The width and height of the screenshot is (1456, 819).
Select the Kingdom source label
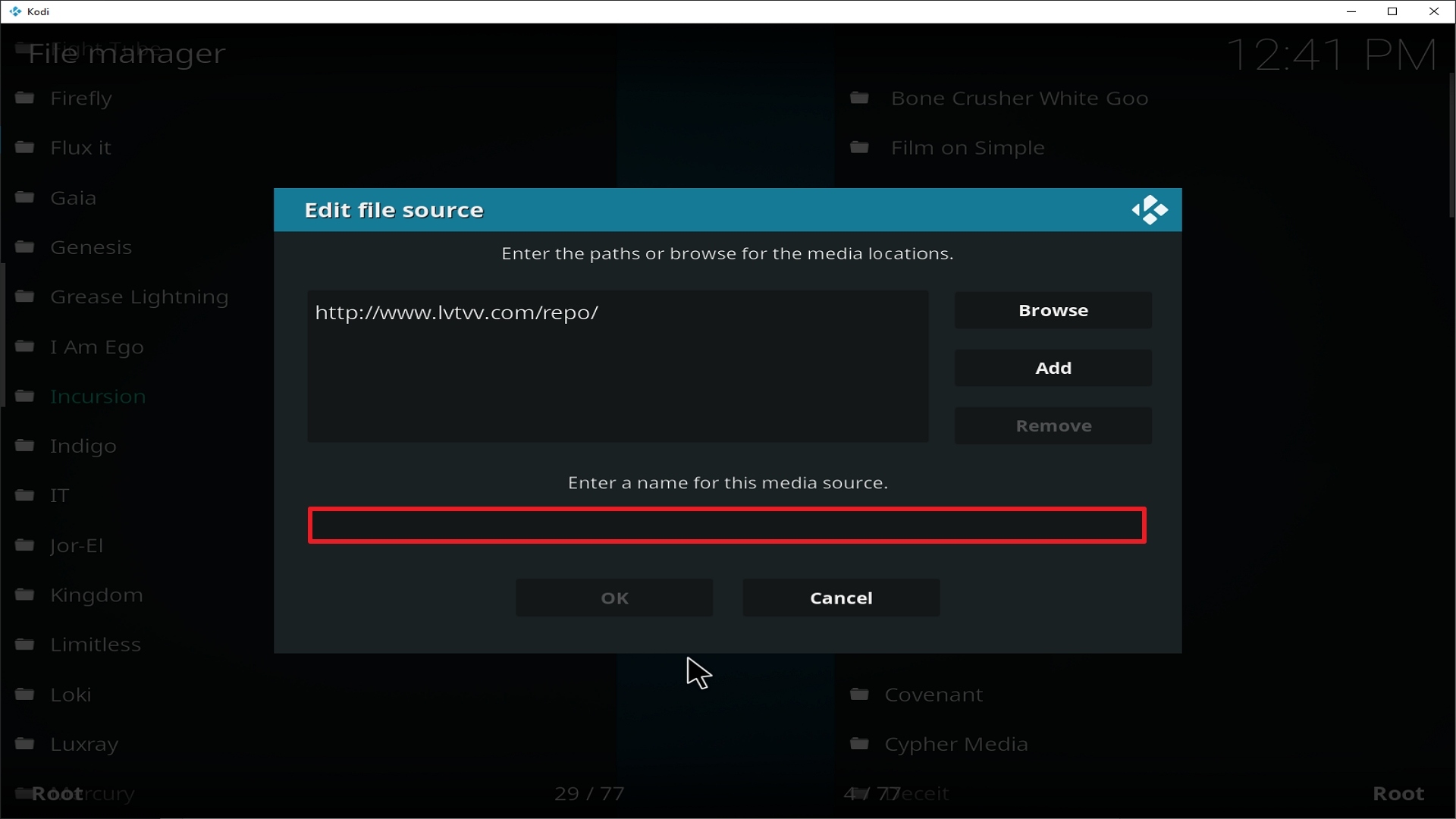click(x=96, y=595)
